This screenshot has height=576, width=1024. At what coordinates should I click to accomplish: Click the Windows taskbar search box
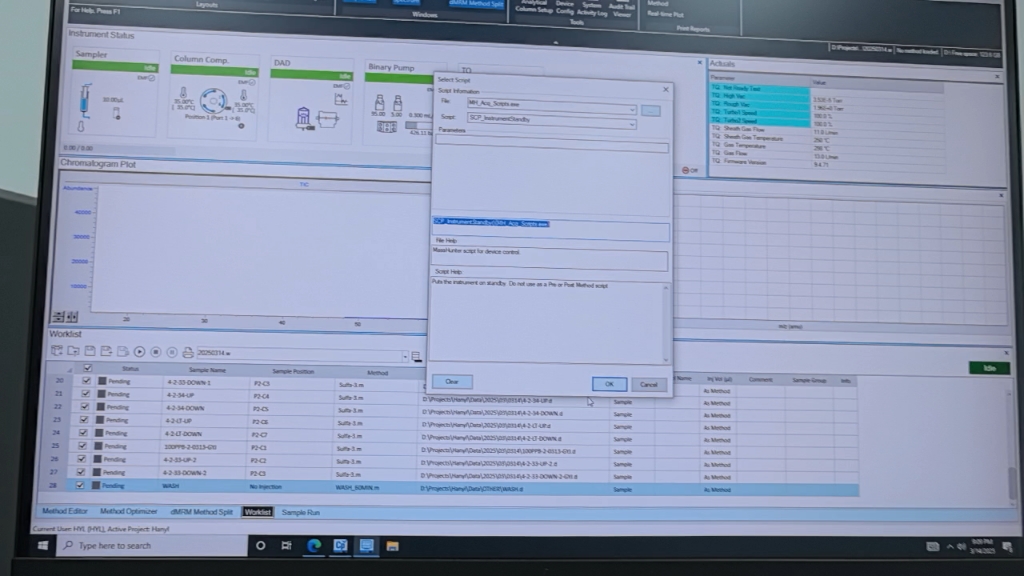click(x=153, y=545)
